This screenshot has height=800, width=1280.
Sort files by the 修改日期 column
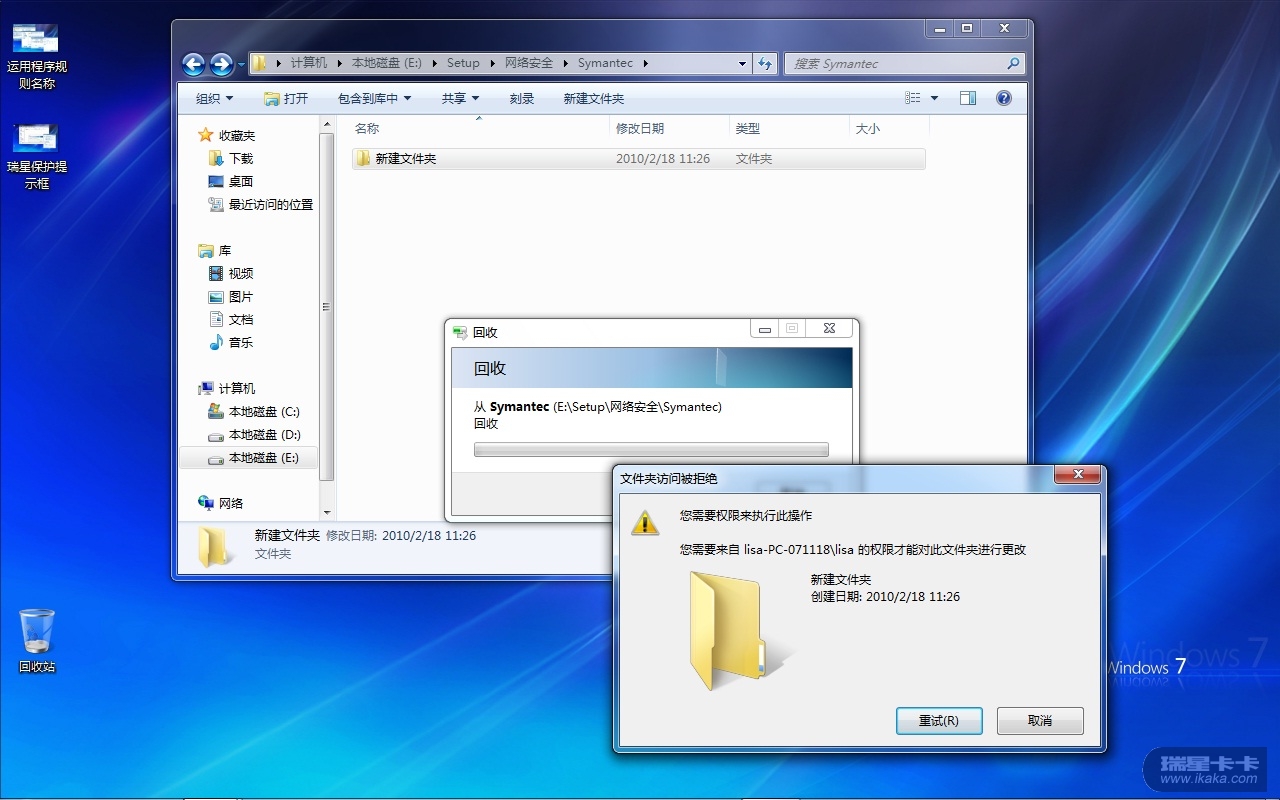coord(670,128)
